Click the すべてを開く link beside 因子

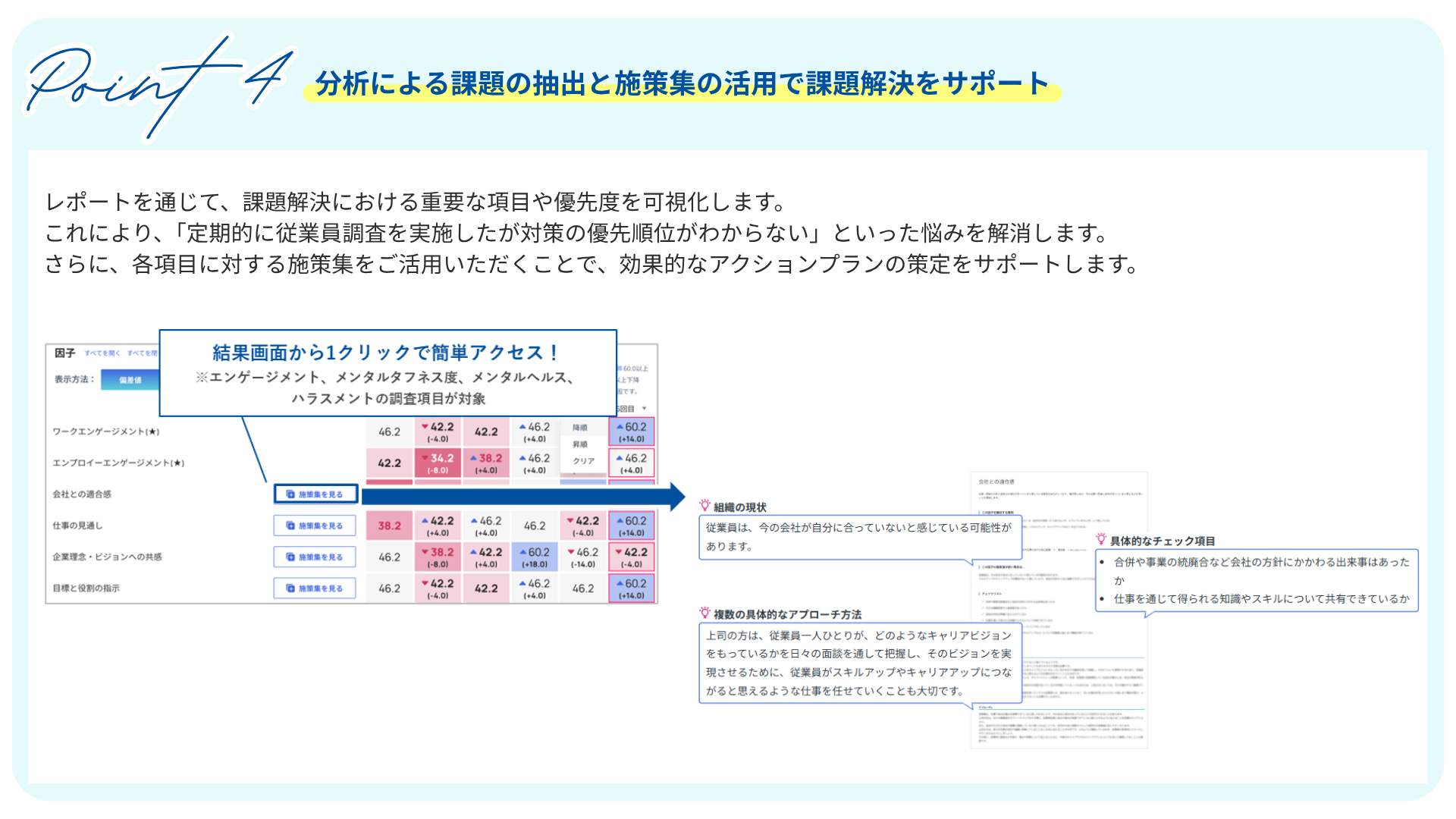click(102, 353)
